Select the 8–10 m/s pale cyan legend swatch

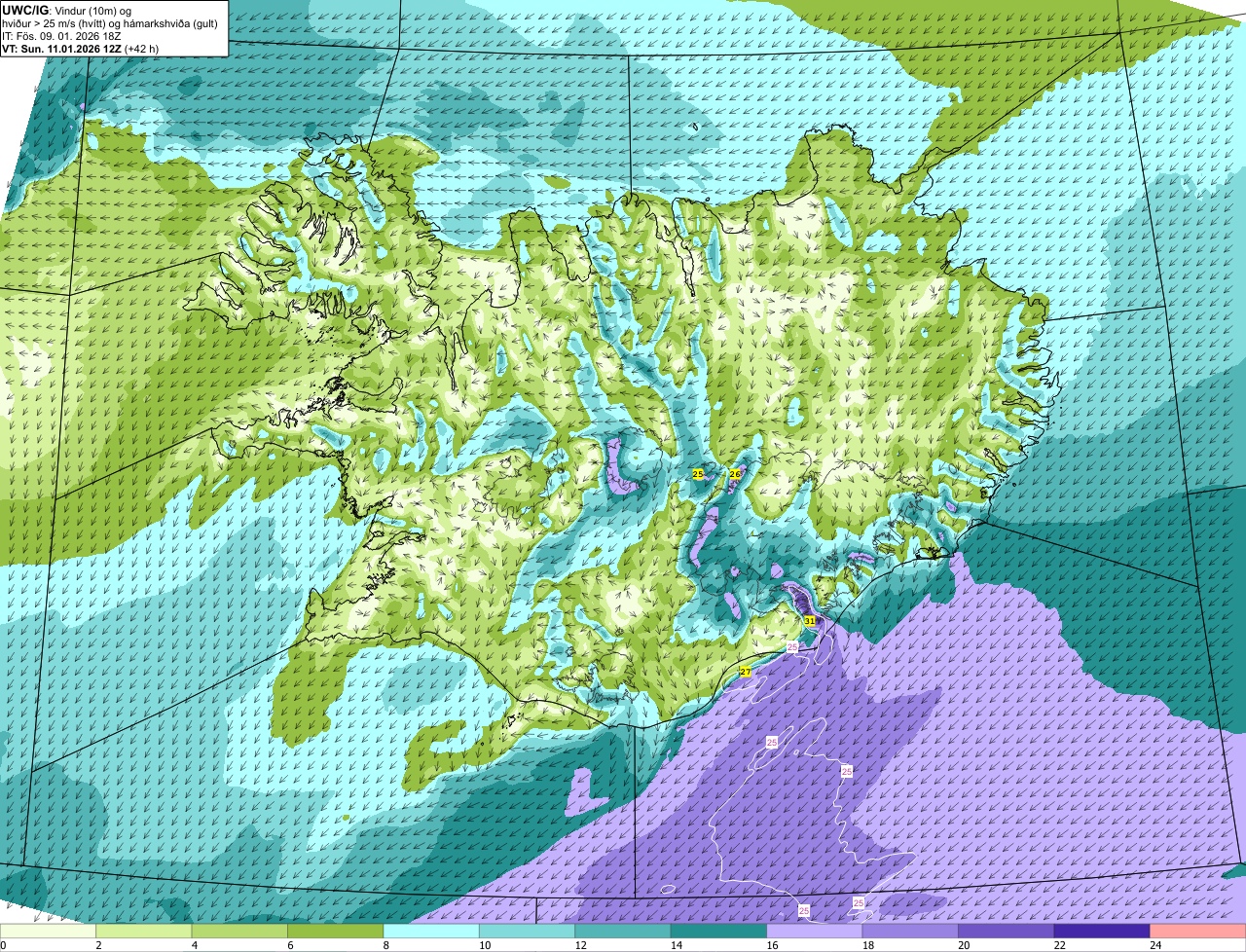[432, 931]
